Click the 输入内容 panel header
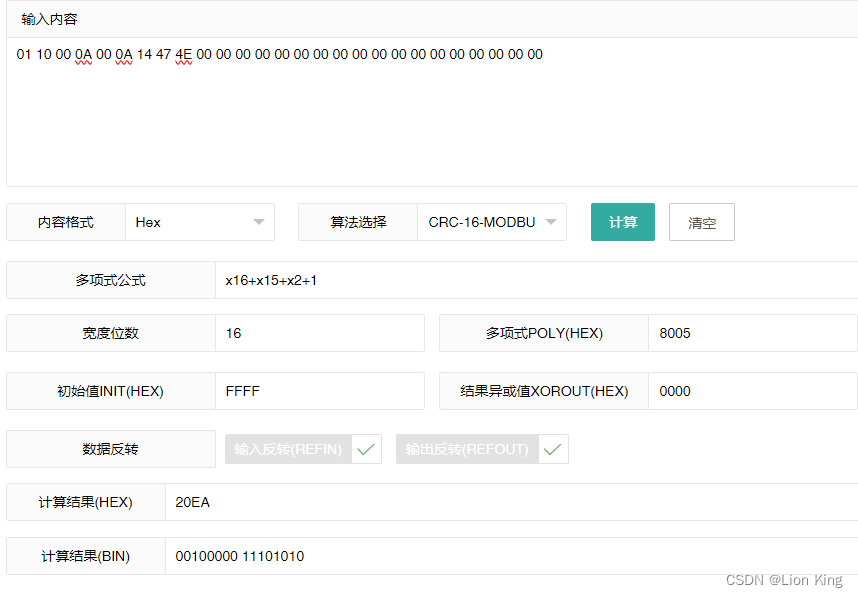The width and height of the screenshot is (858, 597). coord(46,19)
